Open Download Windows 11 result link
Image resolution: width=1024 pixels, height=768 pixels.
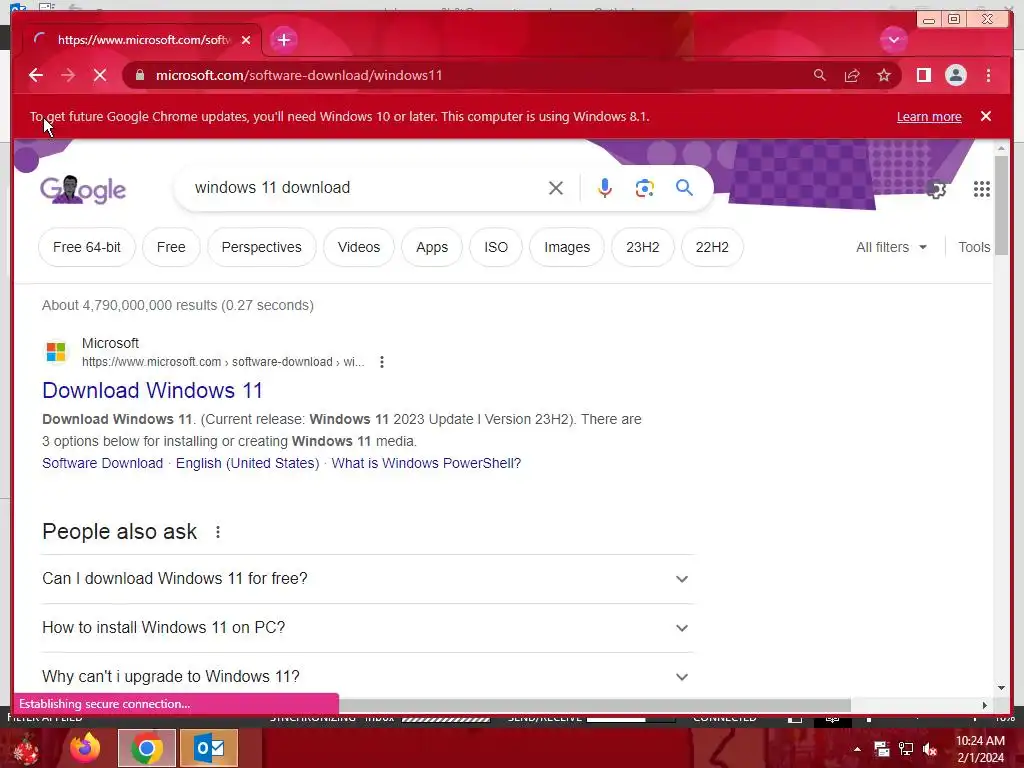tap(152, 391)
